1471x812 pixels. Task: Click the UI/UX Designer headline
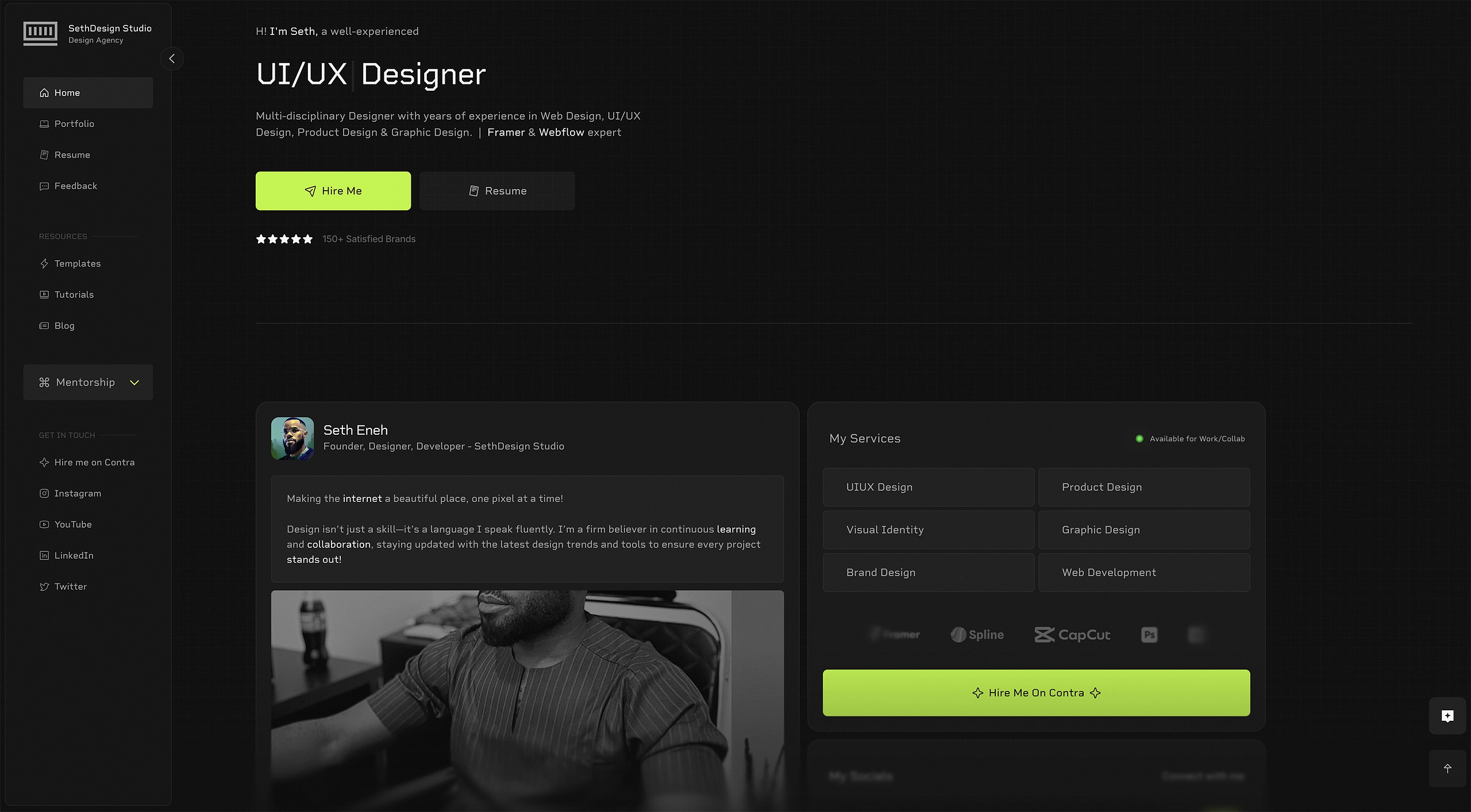coord(371,74)
